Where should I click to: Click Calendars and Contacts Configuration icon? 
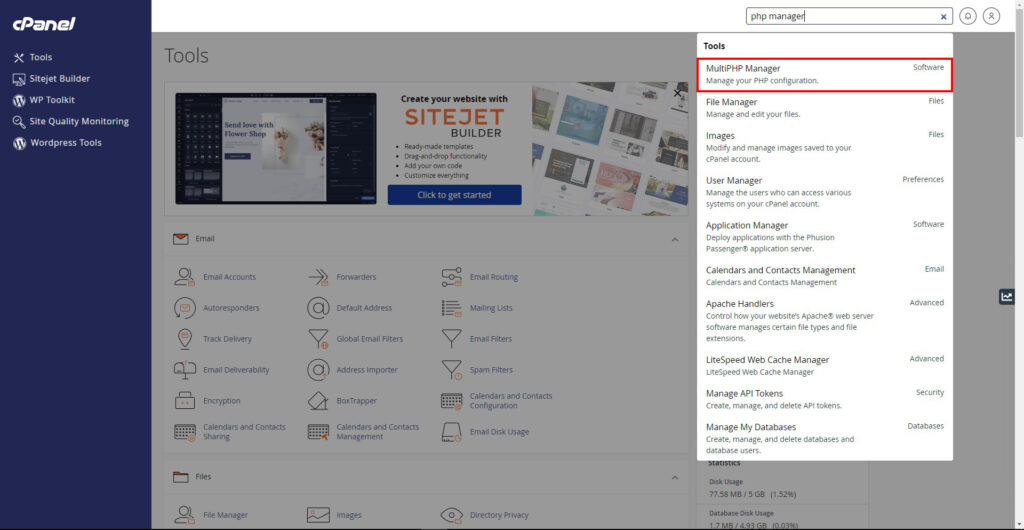[451, 401]
